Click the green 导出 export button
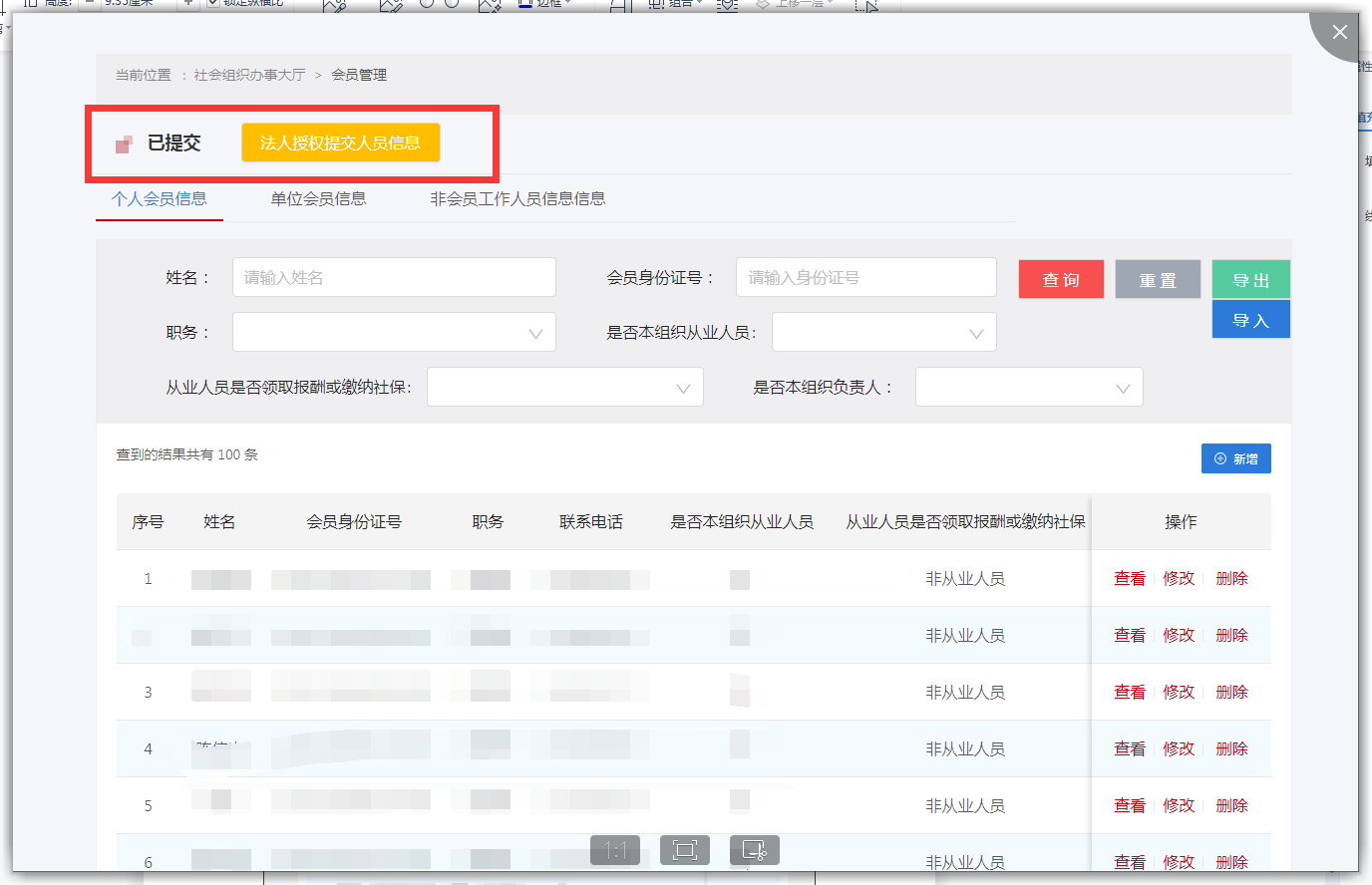This screenshot has height=885, width=1372. [x=1250, y=279]
